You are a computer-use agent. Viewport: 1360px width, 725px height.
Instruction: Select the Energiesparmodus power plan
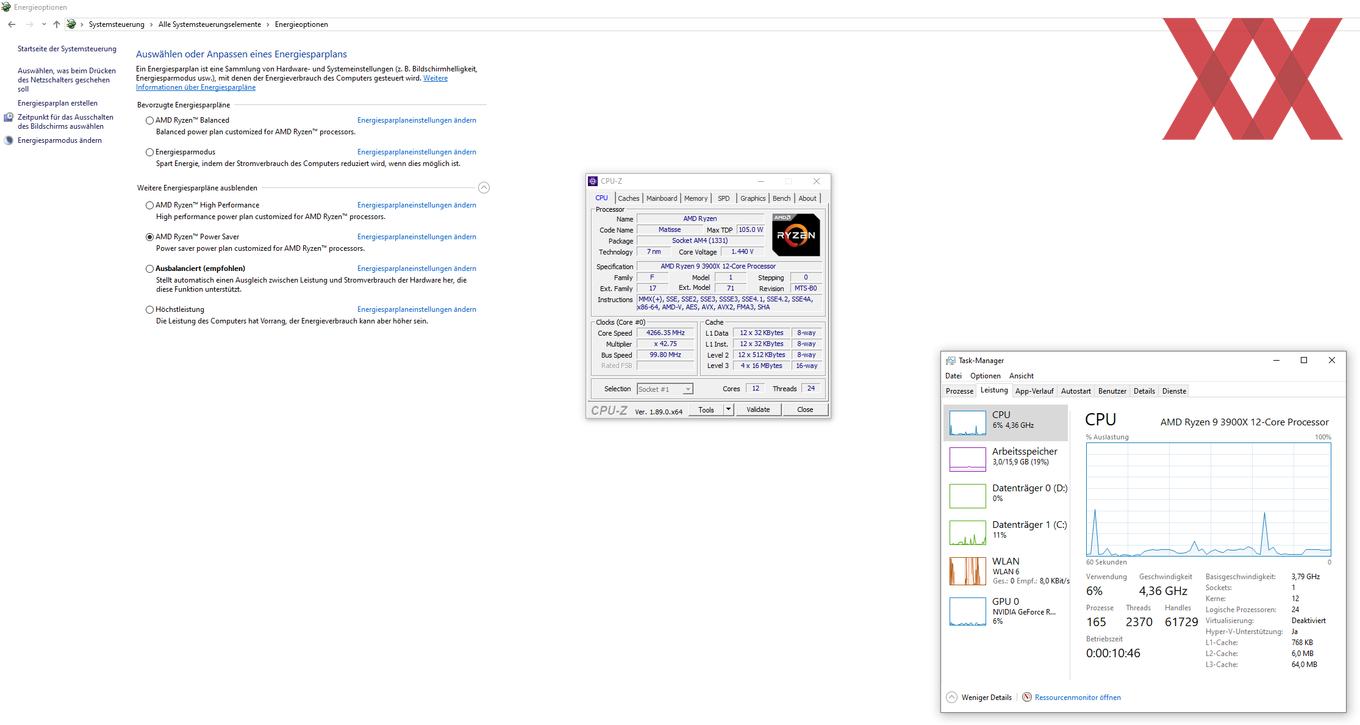coord(150,152)
